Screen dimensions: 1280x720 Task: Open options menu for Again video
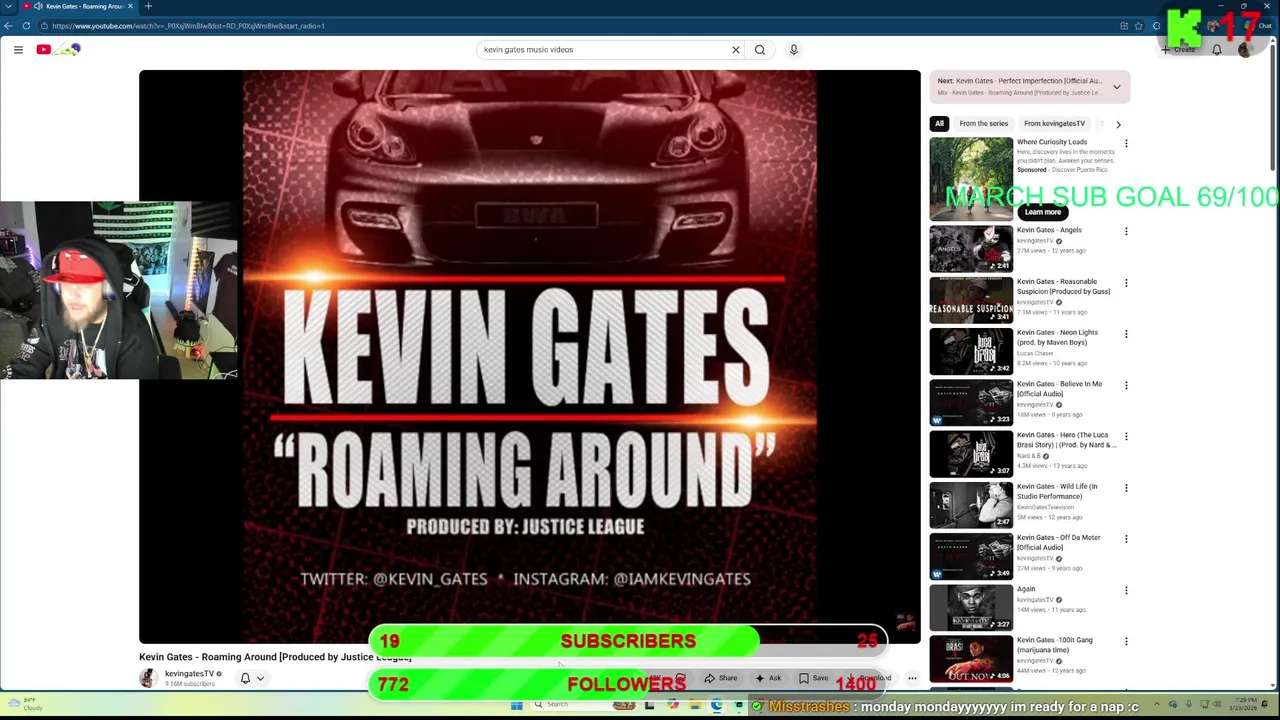[1126, 590]
